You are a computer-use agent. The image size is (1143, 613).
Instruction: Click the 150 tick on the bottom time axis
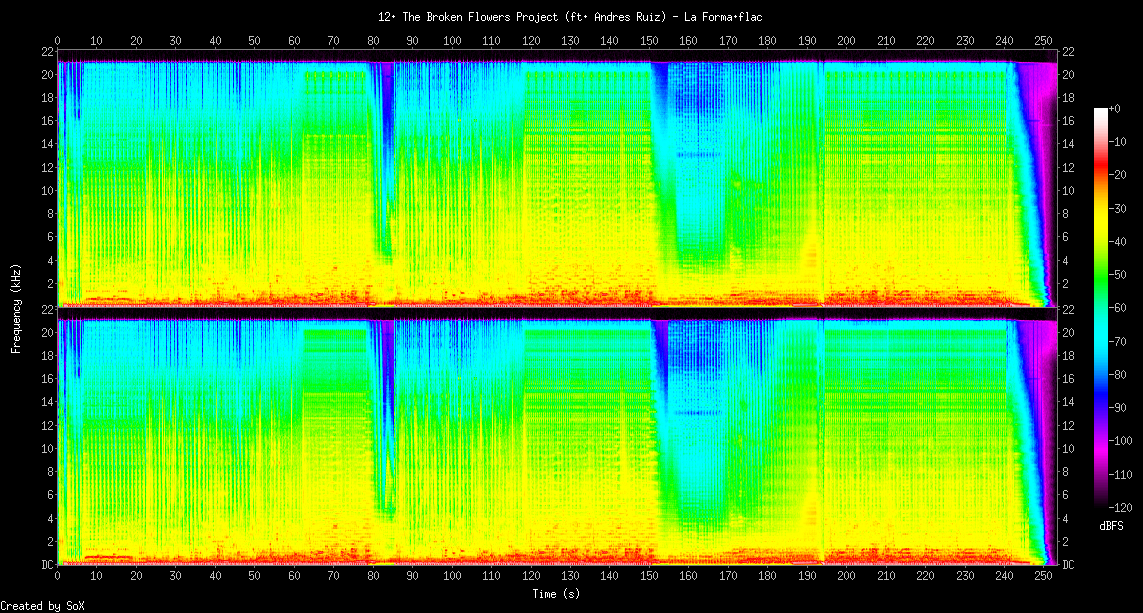[649, 576]
